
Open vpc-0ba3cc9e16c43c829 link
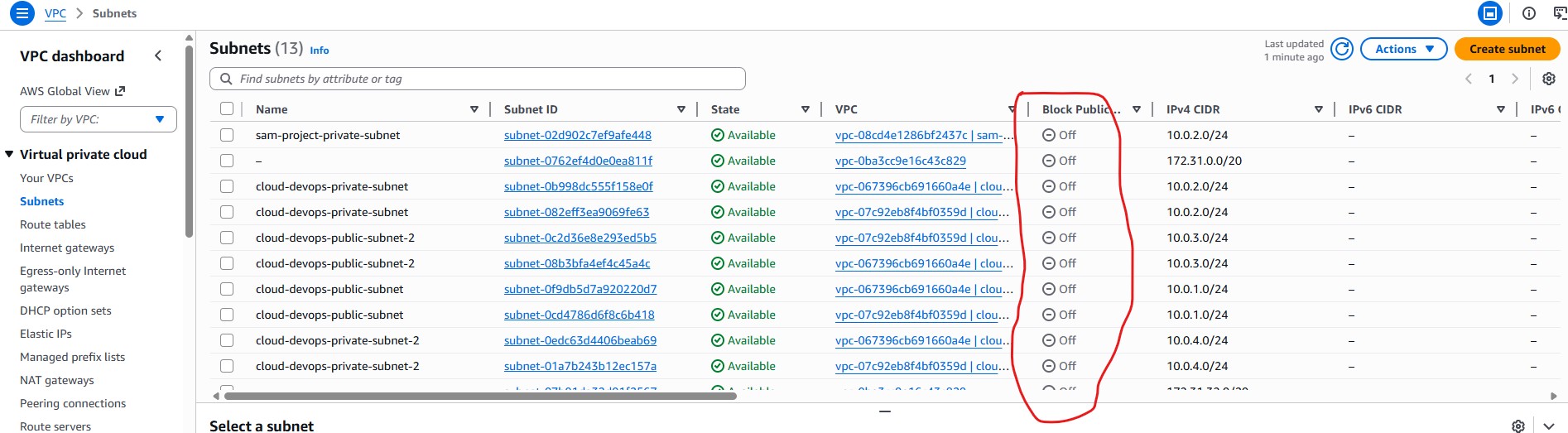tap(901, 161)
